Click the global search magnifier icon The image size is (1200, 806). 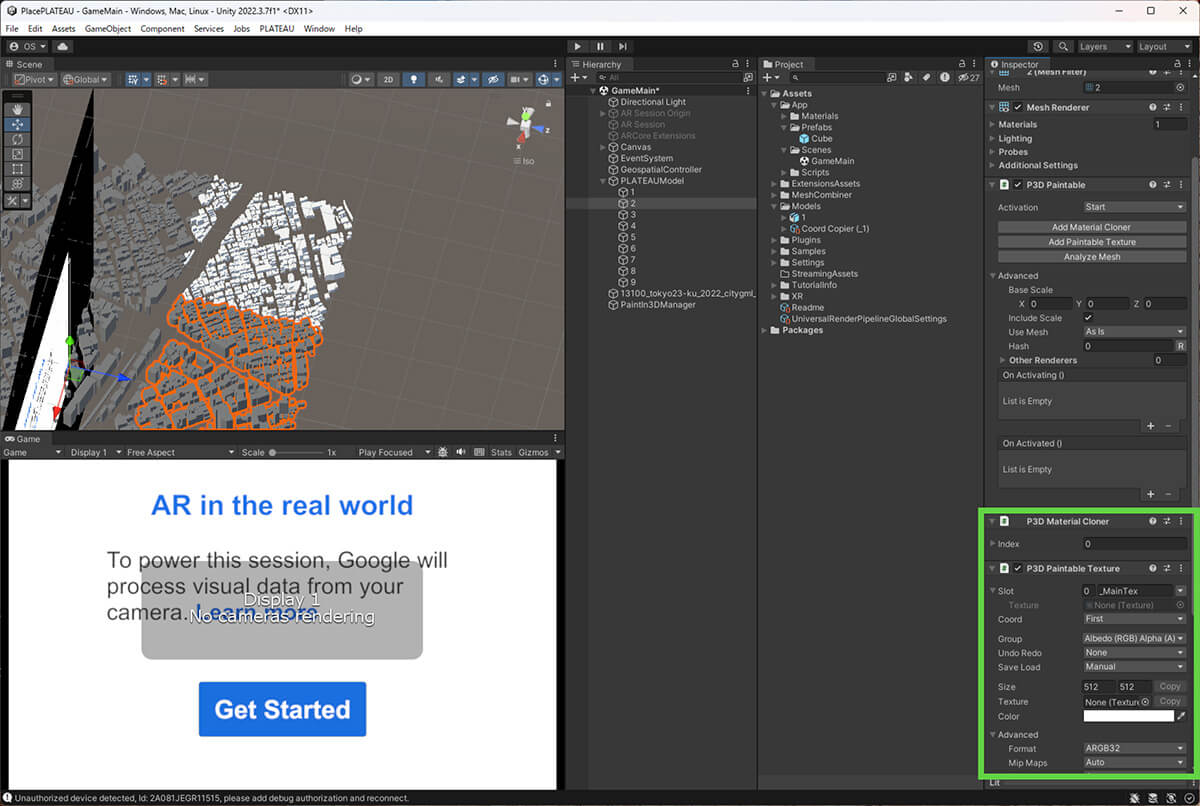point(1062,46)
